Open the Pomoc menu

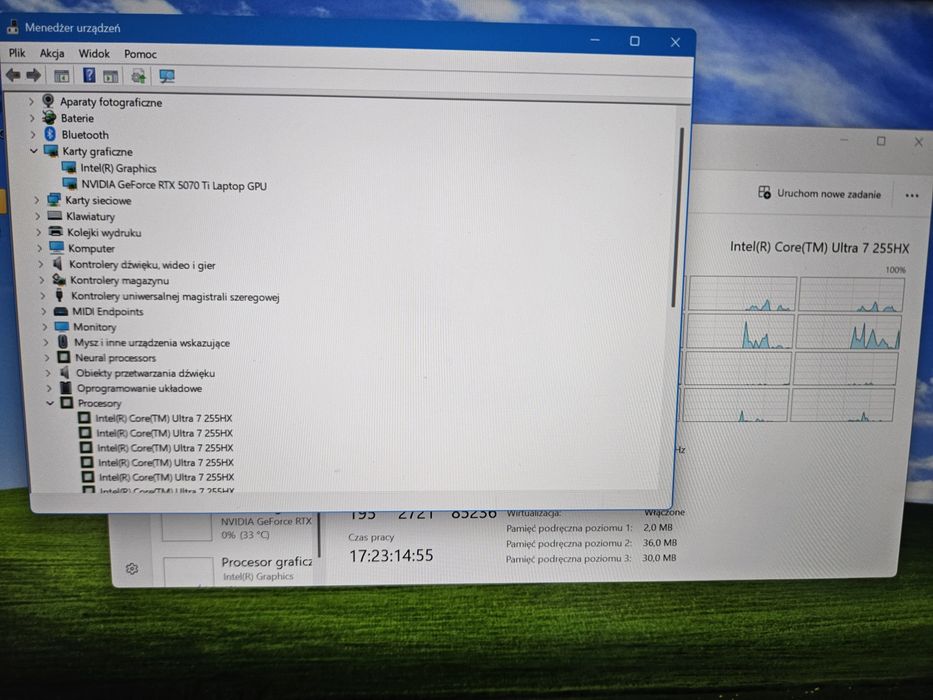(140, 54)
